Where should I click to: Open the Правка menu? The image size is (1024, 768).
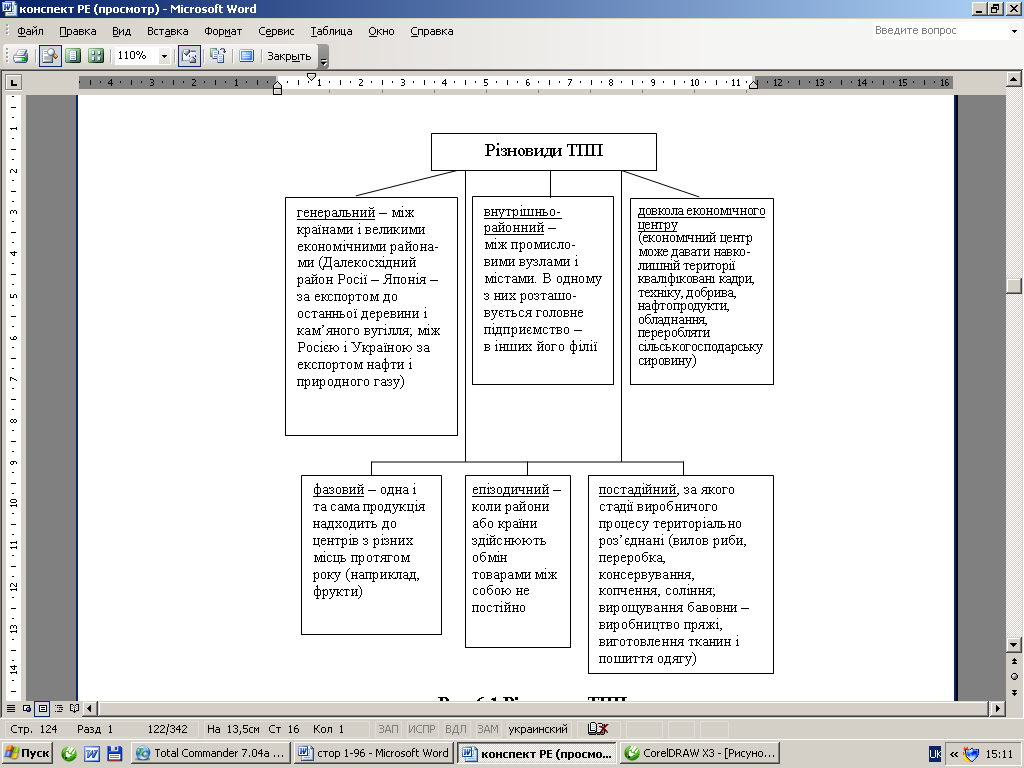[78, 31]
